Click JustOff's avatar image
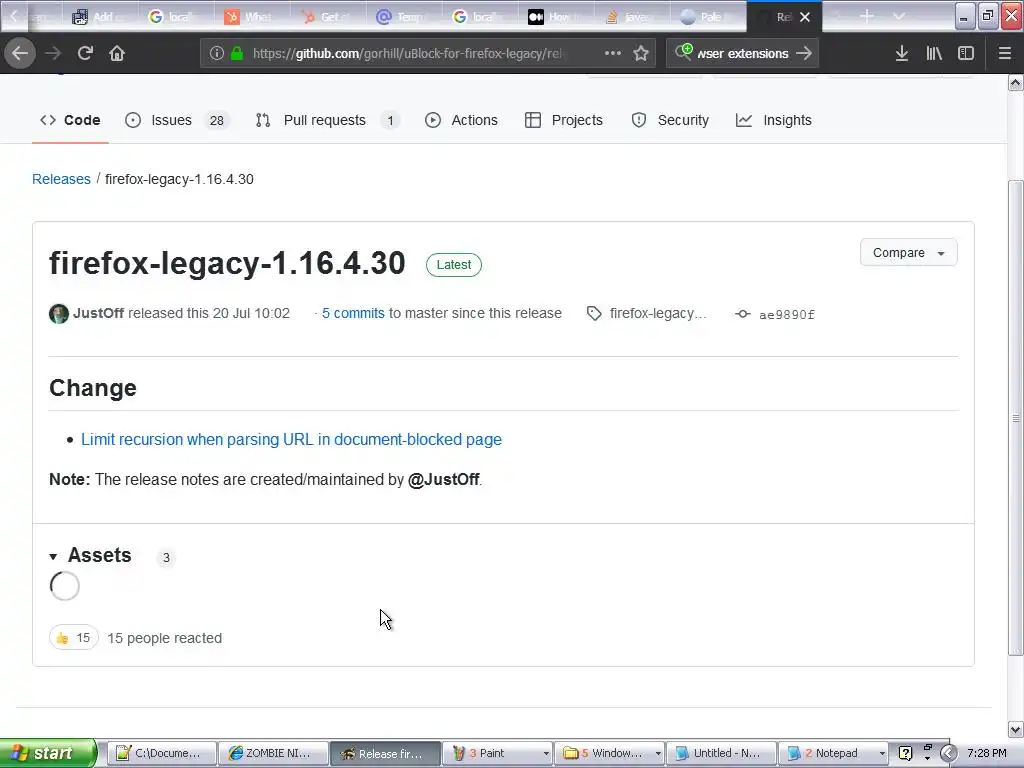This screenshot has height=768, width=1024. [x=59, y=313]
